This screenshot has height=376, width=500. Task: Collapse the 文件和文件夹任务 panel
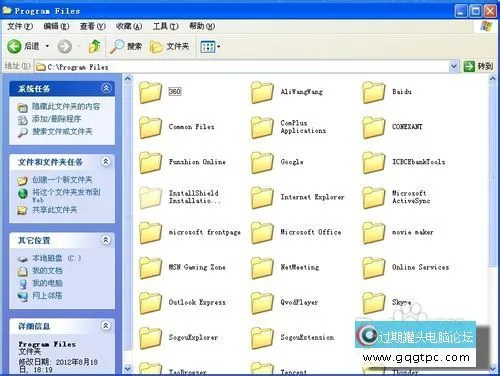[x=106, y=162]
